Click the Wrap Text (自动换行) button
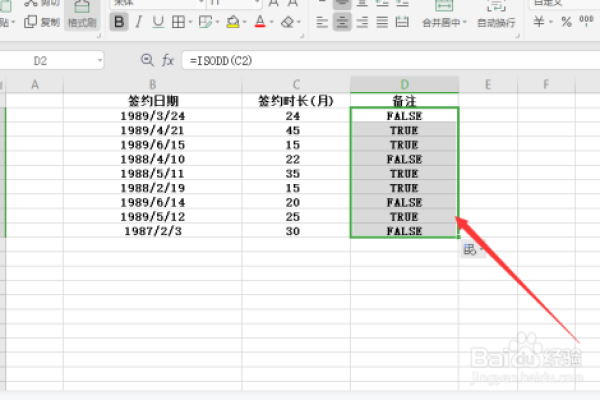Viewport: 600px width, 400px height. tap(496, 21)
